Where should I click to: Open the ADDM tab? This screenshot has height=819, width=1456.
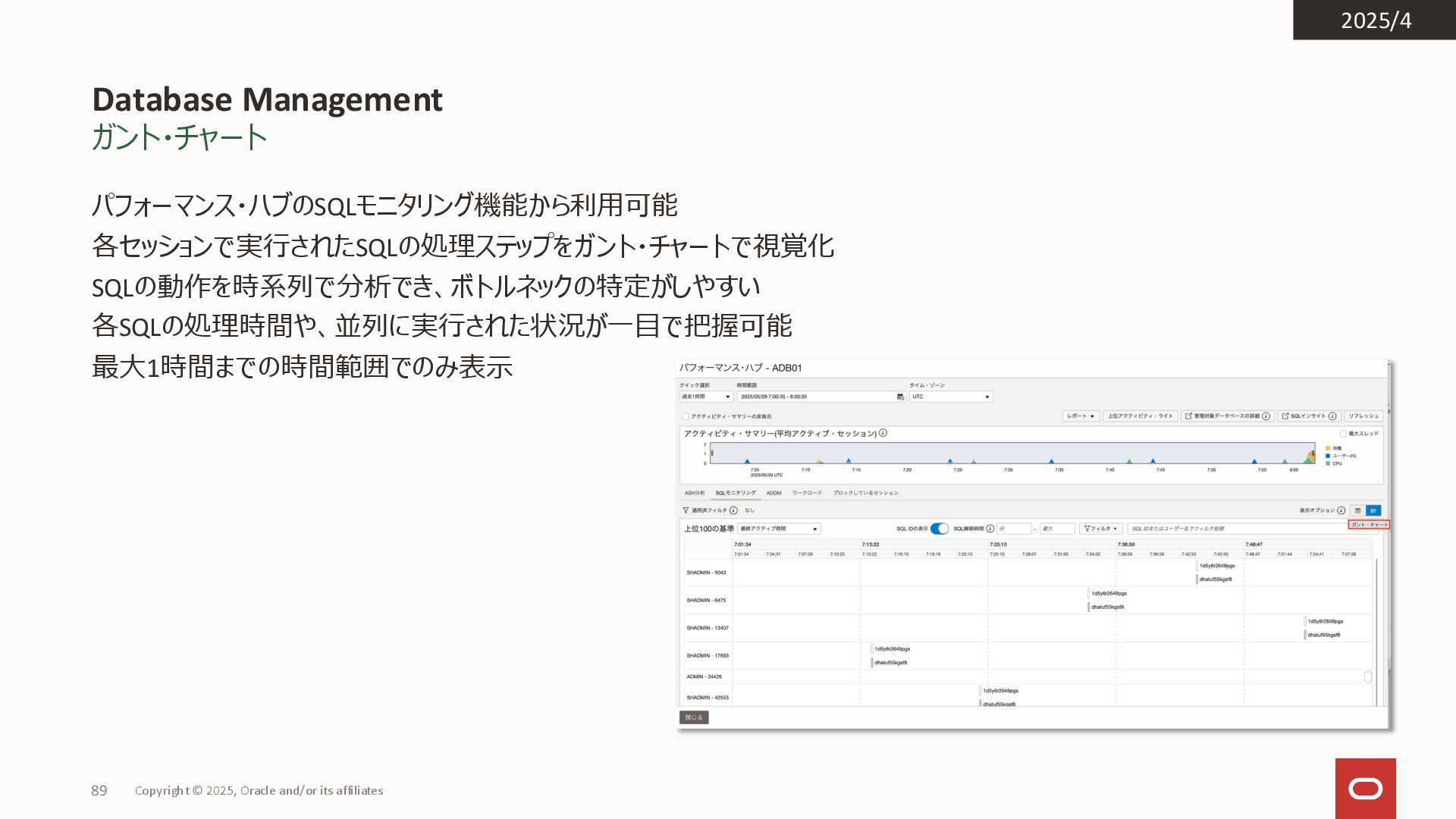[x=773, y=493]
